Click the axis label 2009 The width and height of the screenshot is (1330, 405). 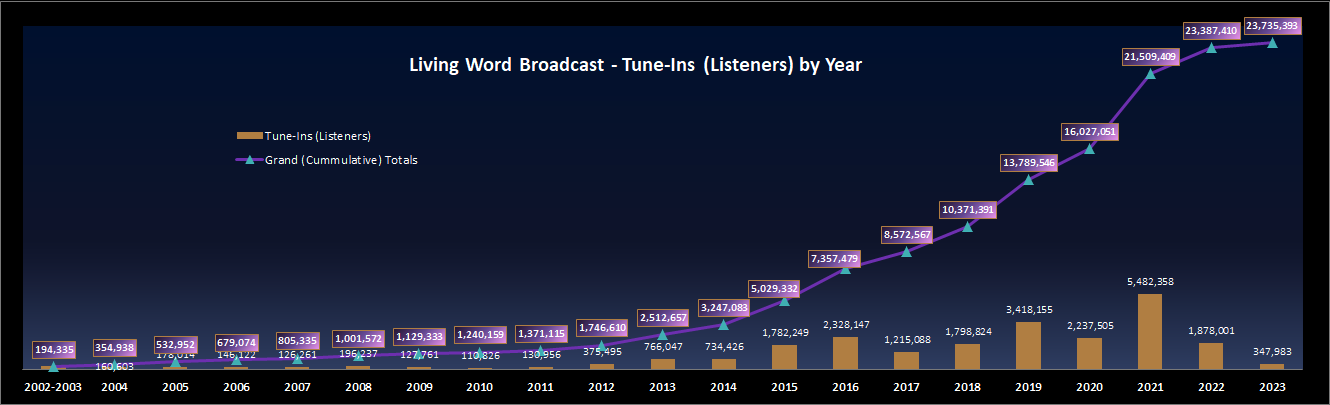[x=418, y=386]
